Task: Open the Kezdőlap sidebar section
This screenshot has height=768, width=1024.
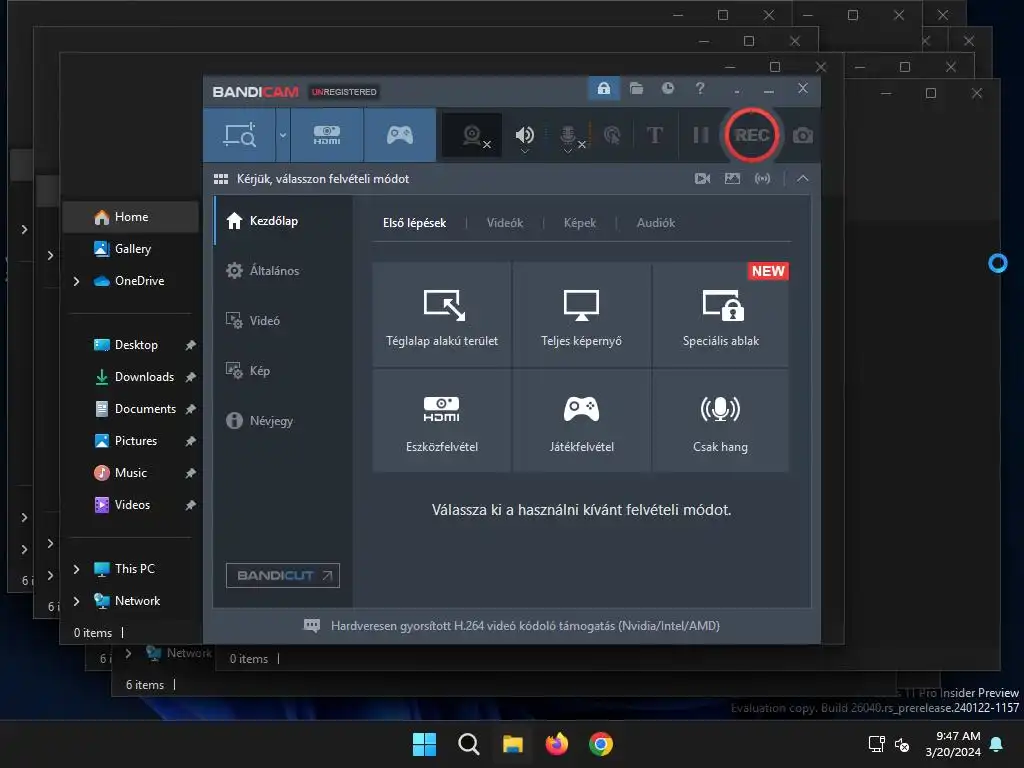Action: point(283,221)
